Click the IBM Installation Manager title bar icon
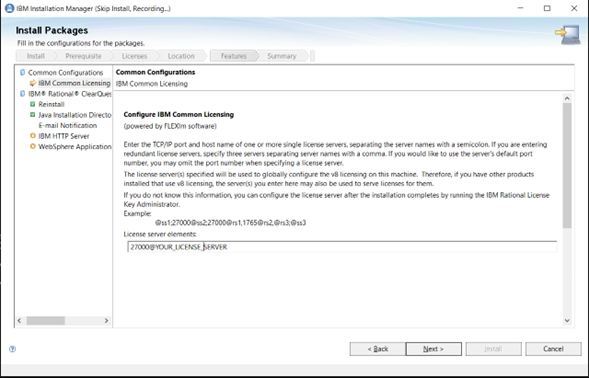 pyautogui.click(x=9, y=8)
